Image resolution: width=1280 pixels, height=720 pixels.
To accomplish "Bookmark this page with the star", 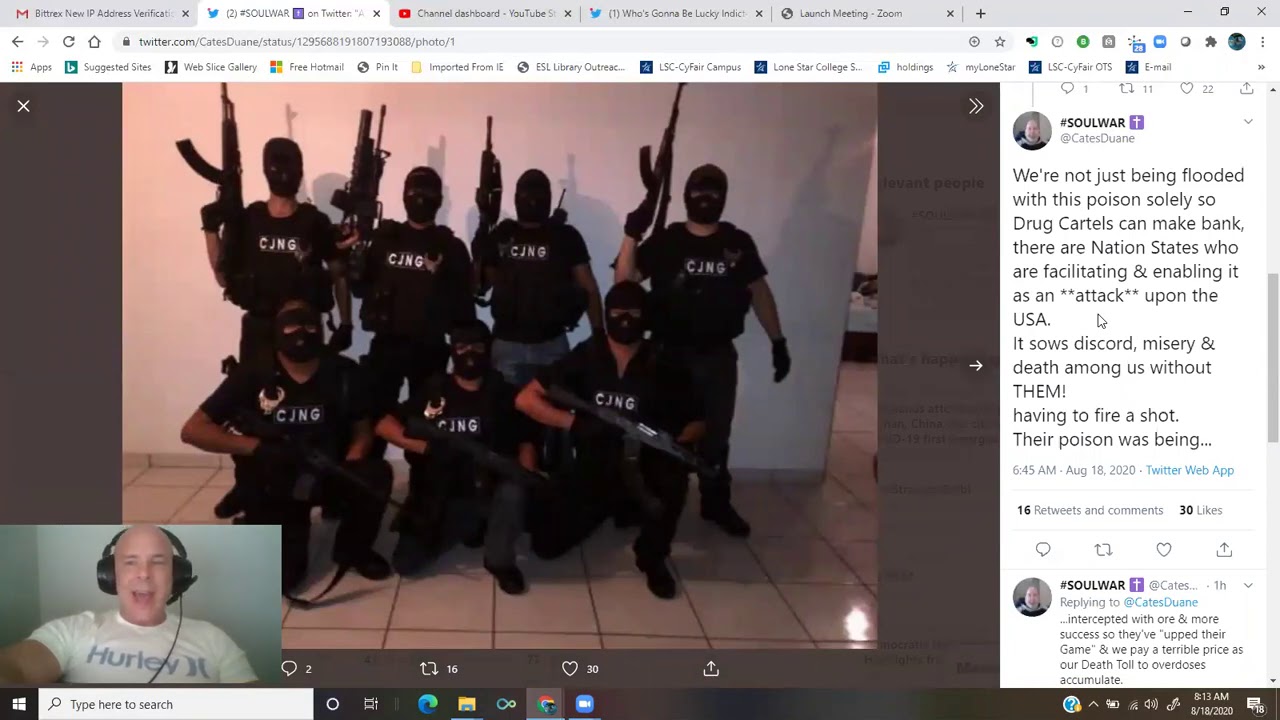I will (1000, 42).
